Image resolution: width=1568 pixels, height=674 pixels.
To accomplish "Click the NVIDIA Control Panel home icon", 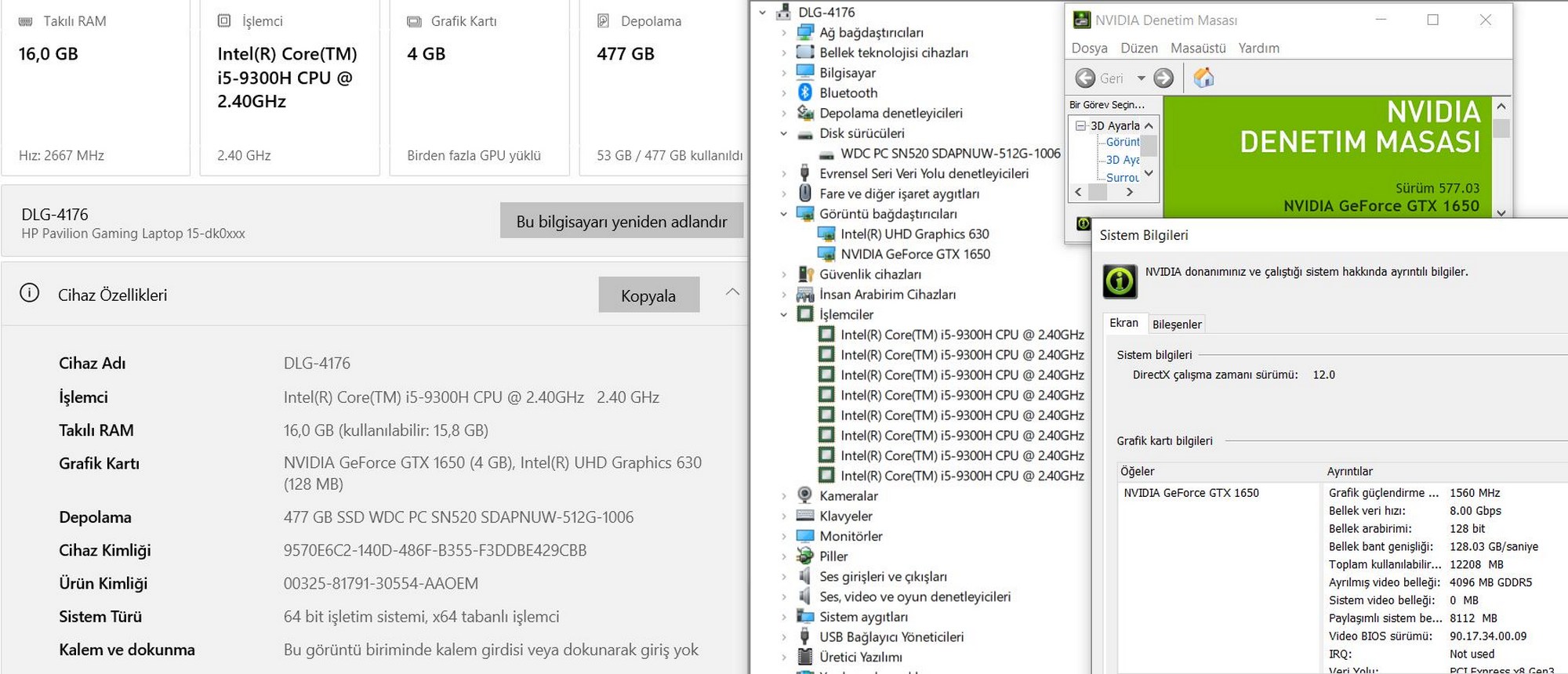I will point(1203,78).
